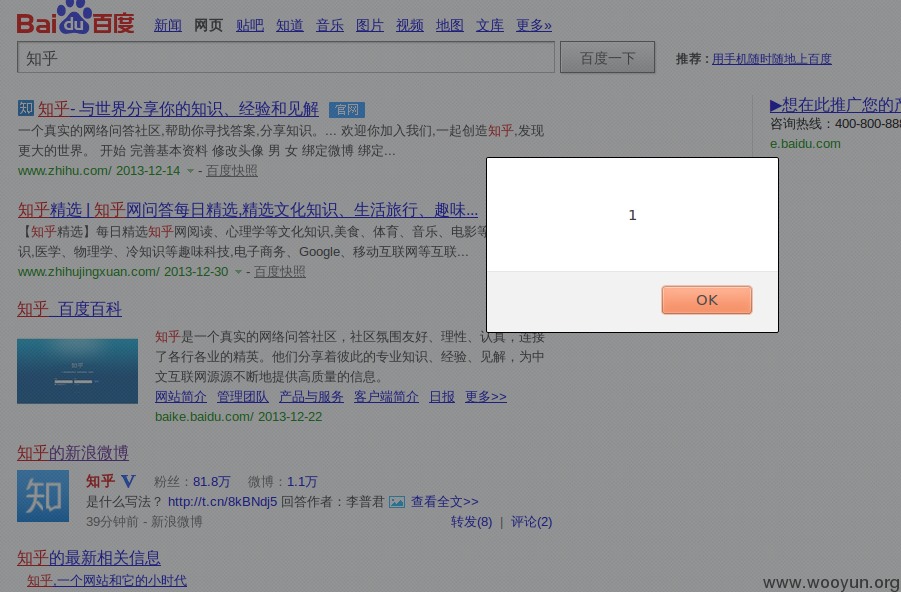Screen dimensions: 901x592
Task: Open 管理团队 sublink
Action: (x=242, y=397)
